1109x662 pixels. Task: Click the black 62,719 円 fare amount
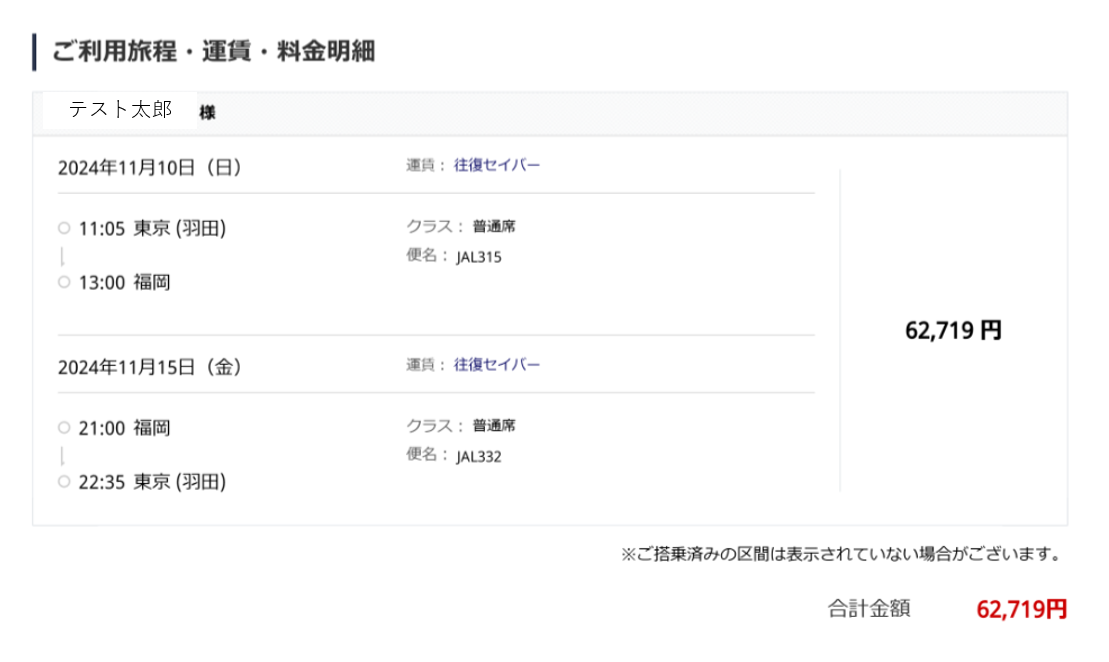(x=953, y=331)
